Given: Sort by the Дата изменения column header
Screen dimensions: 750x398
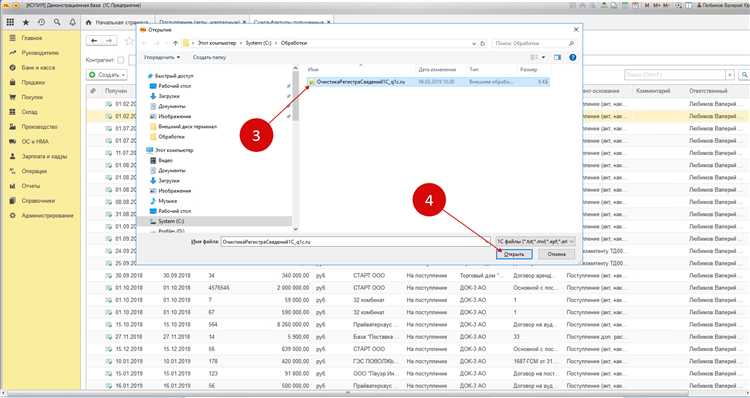Looking at the screenshot, I should 437,70.
